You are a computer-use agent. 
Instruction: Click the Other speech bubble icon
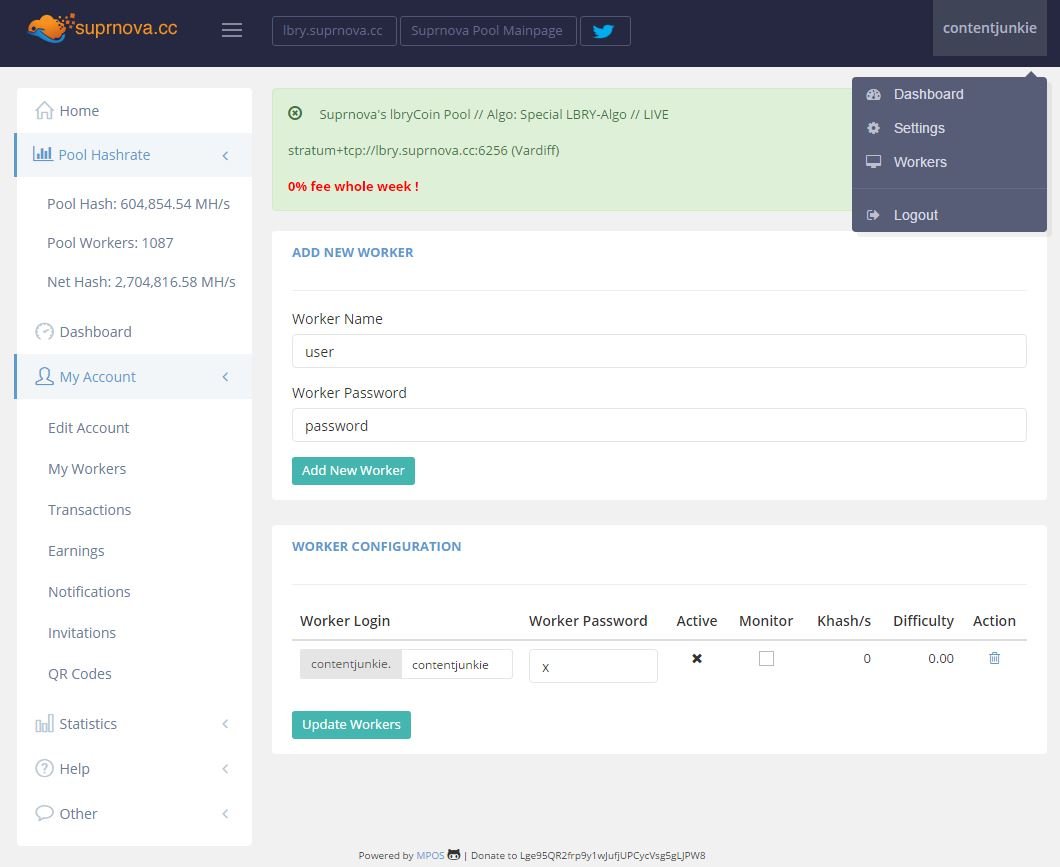tap(45, 813)
